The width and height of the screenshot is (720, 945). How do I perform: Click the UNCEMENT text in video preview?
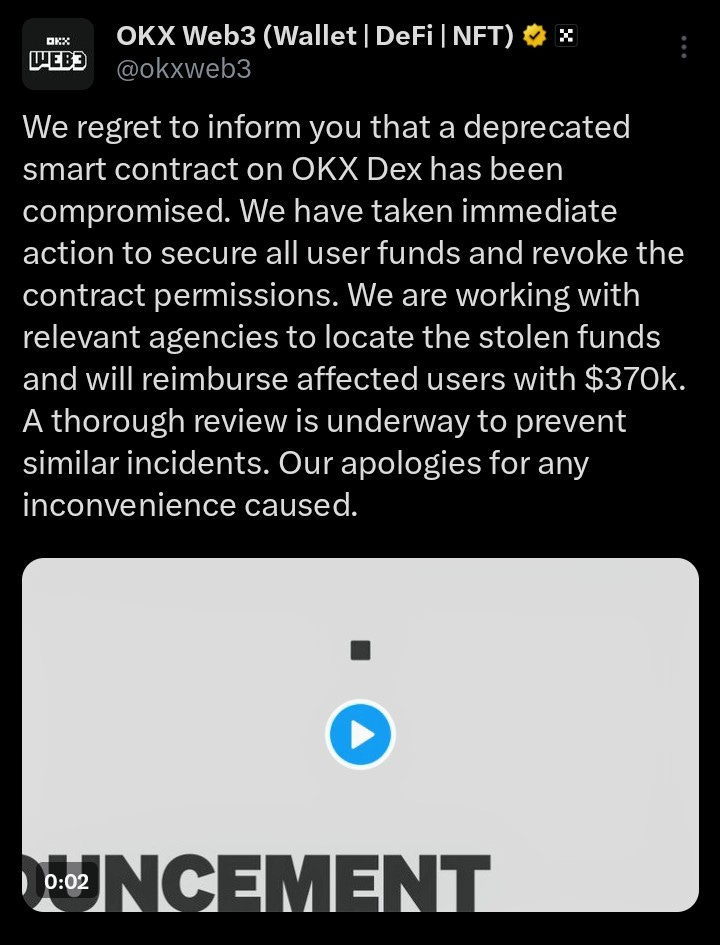coord(257,882)
